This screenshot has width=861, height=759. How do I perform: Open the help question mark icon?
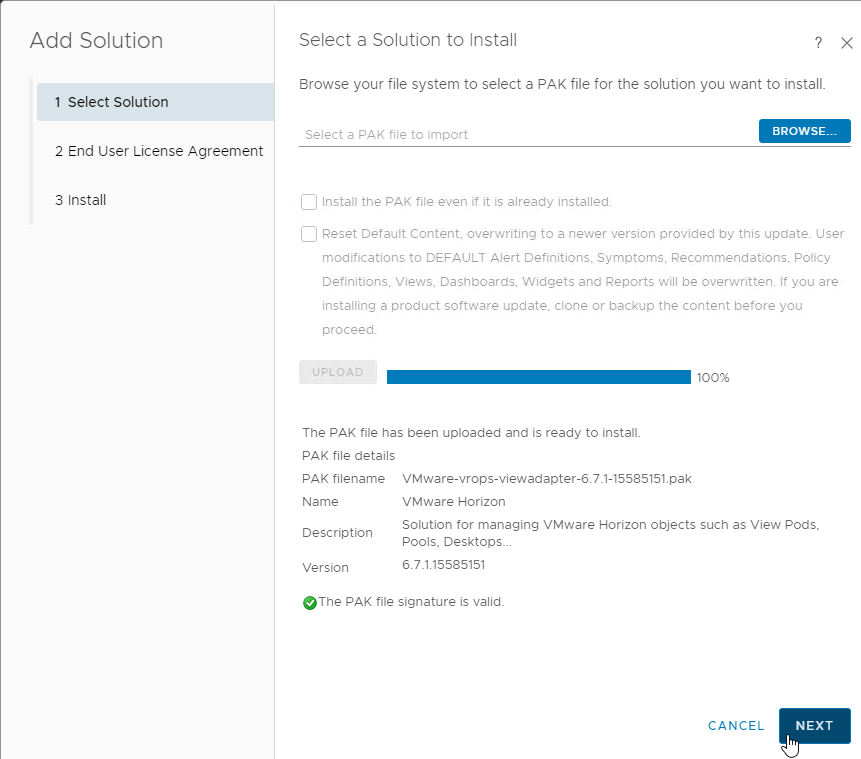818,43
